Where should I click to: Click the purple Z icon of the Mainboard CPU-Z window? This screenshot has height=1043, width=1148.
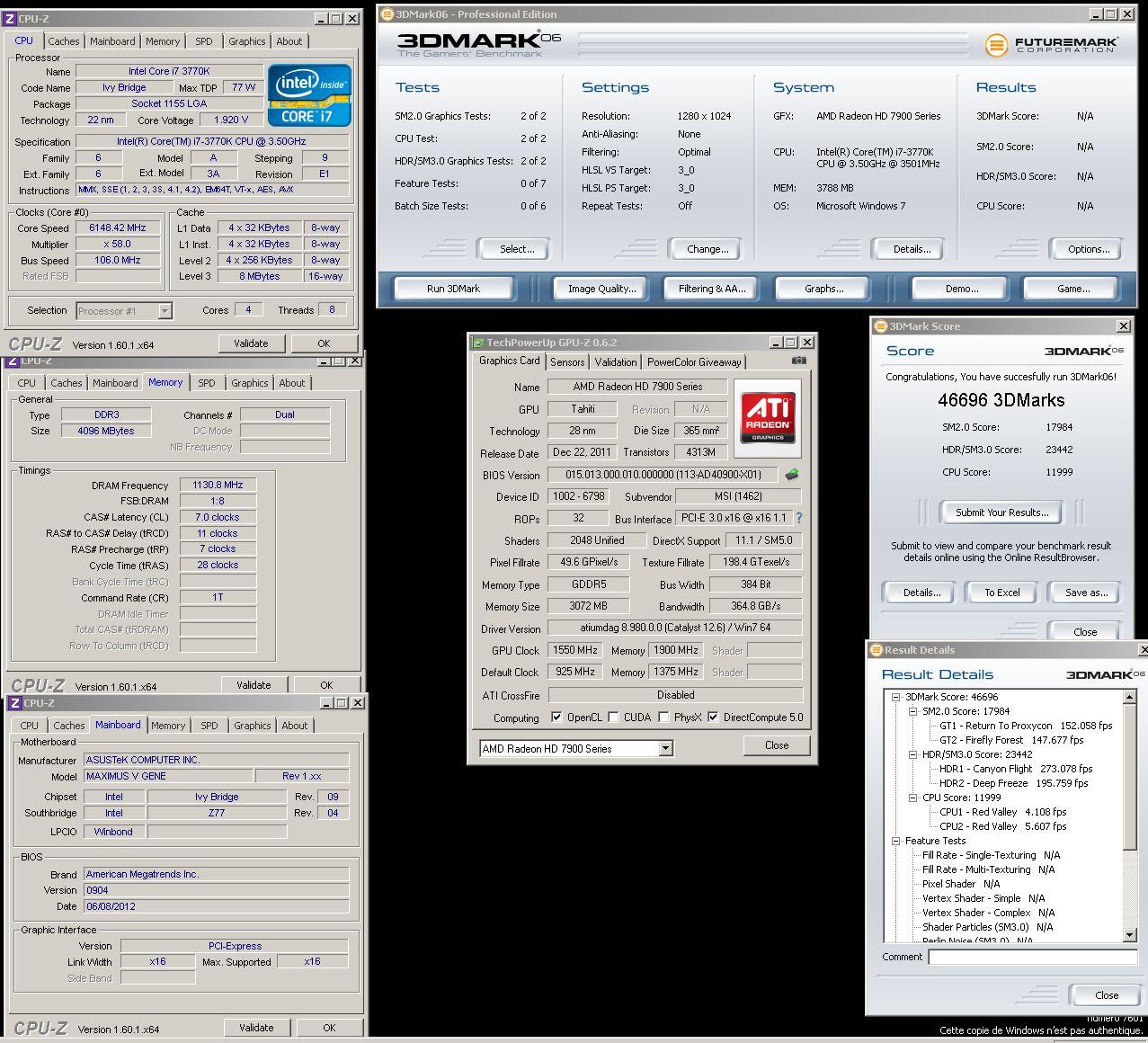[x=14, y=702]
